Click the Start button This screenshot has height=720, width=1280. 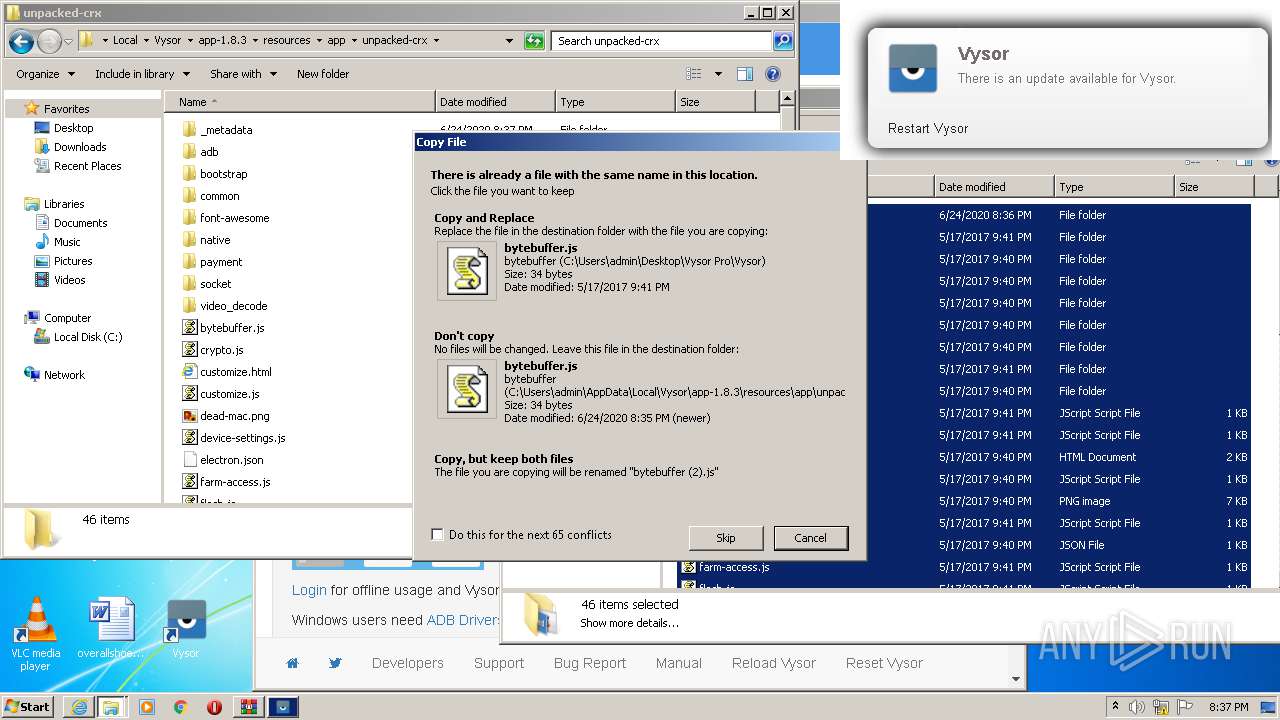27,707
